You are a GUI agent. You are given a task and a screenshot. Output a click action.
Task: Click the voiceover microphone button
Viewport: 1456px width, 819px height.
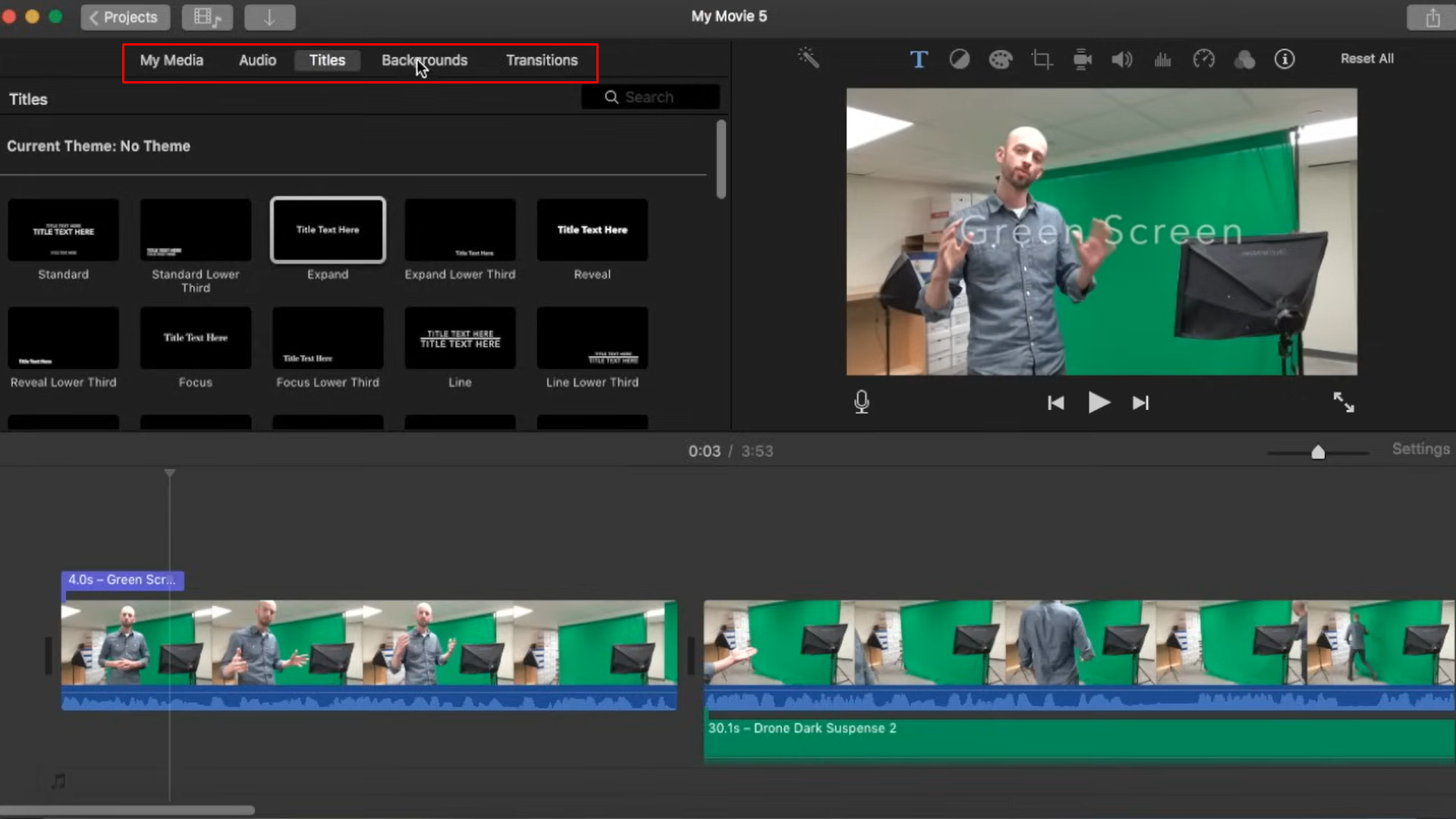pyautogui.click(x=861, y=402)
